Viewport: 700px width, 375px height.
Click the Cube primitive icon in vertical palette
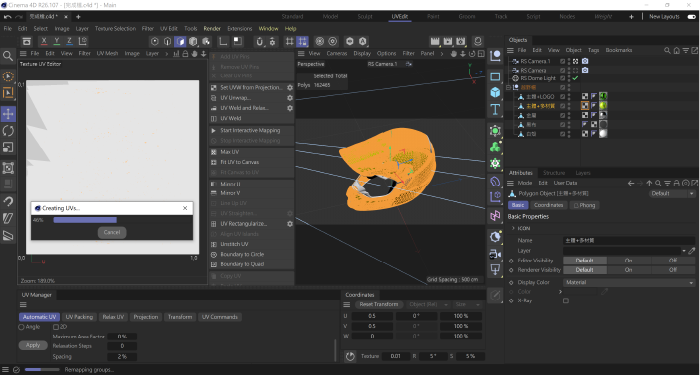tap(495, 92)
